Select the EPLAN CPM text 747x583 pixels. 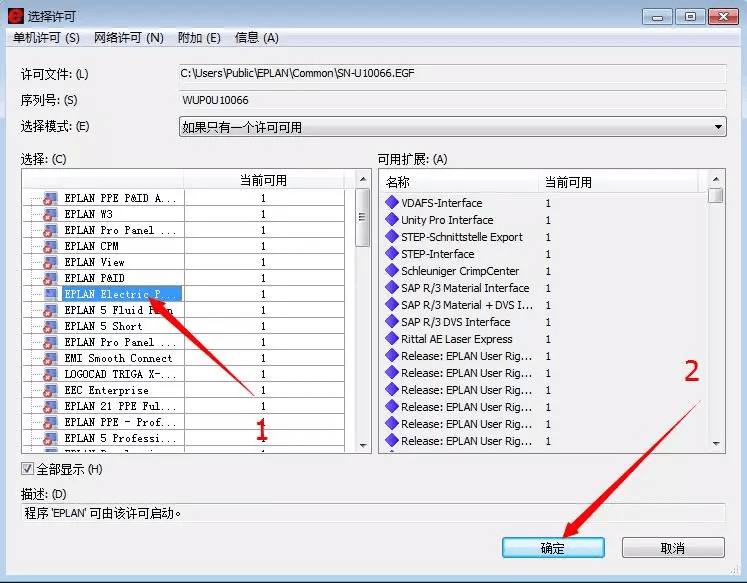pos(91,246)
